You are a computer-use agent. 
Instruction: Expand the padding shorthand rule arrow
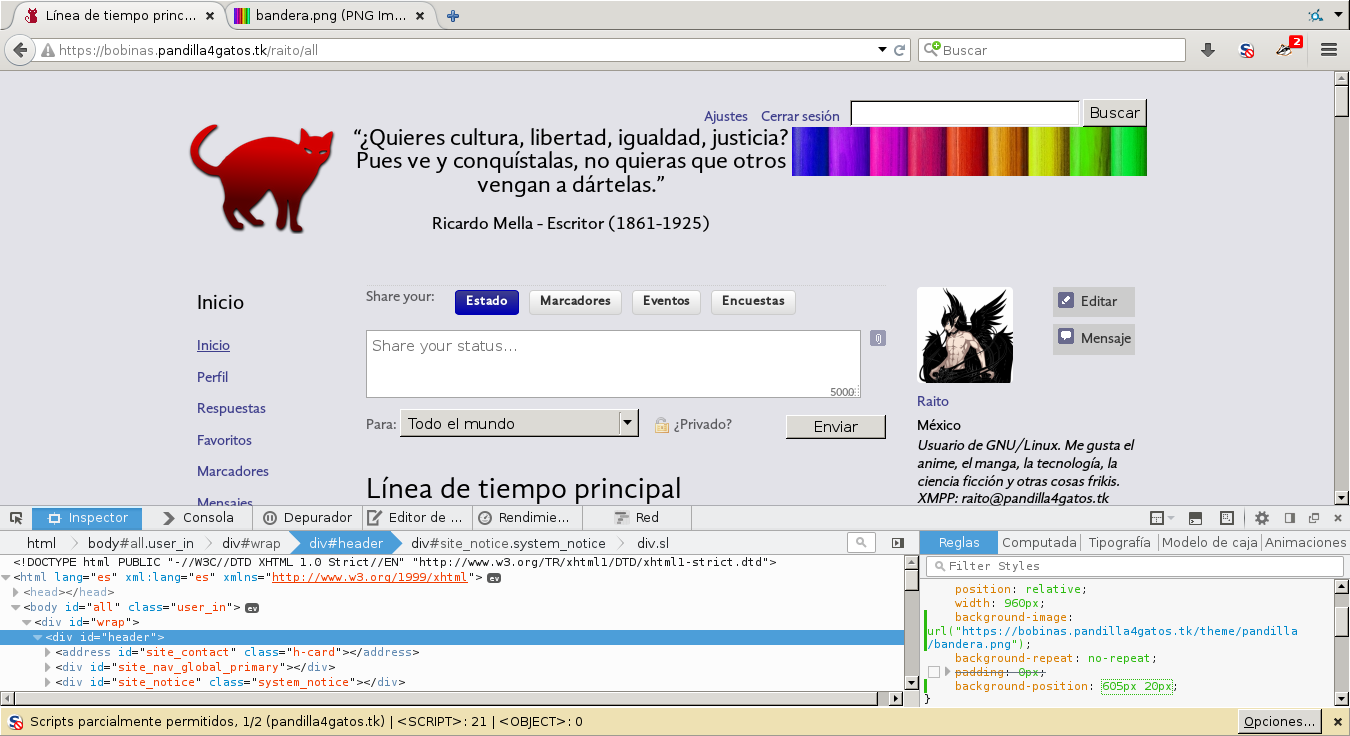pos(947,673)
